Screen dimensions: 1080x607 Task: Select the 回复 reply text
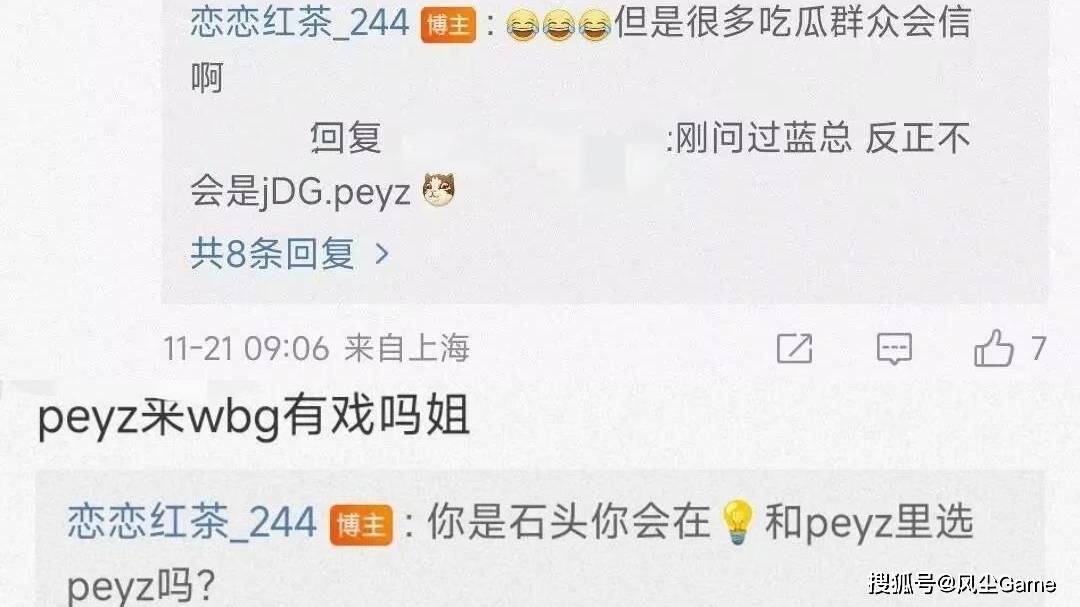tap(346, 137)
